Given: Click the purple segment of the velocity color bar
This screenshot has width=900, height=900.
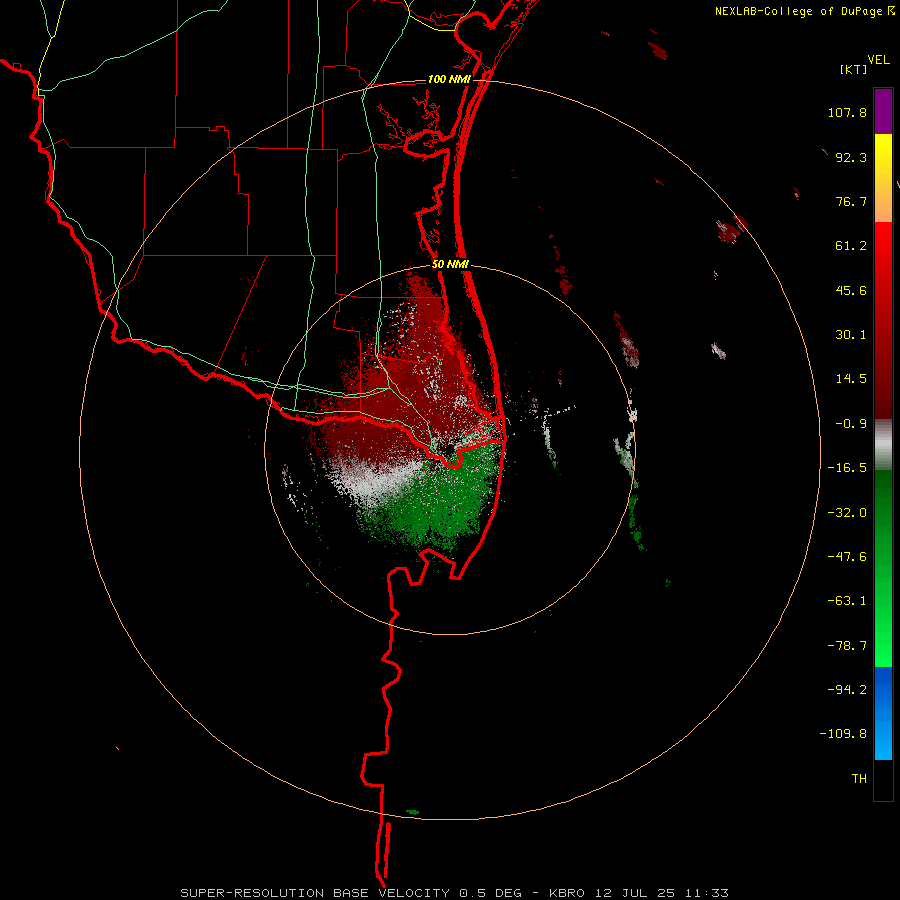Looking at the screenshot, I should pos(883,112).
